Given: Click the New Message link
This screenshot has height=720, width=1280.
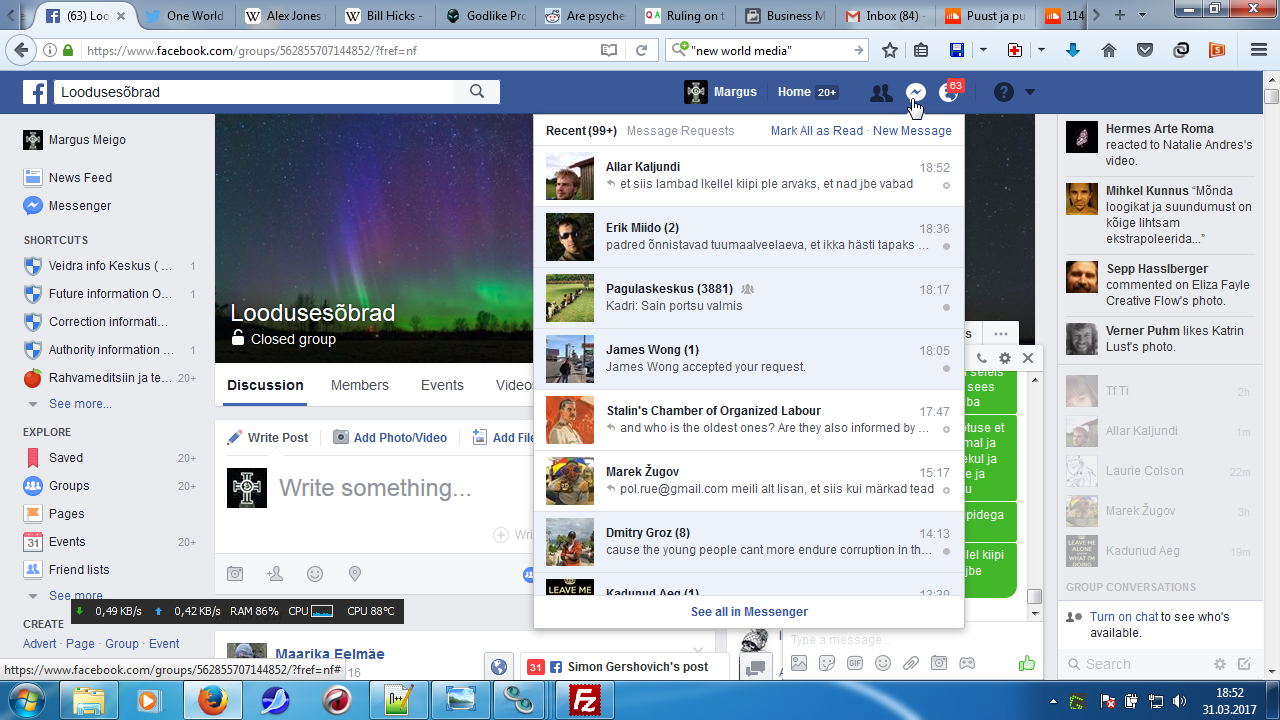Looking at the screenshot, I should (x=912, y=131).
